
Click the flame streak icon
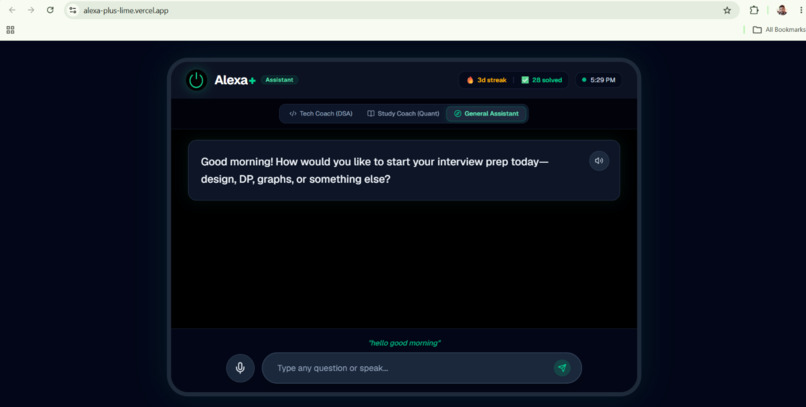coord(470,80)
